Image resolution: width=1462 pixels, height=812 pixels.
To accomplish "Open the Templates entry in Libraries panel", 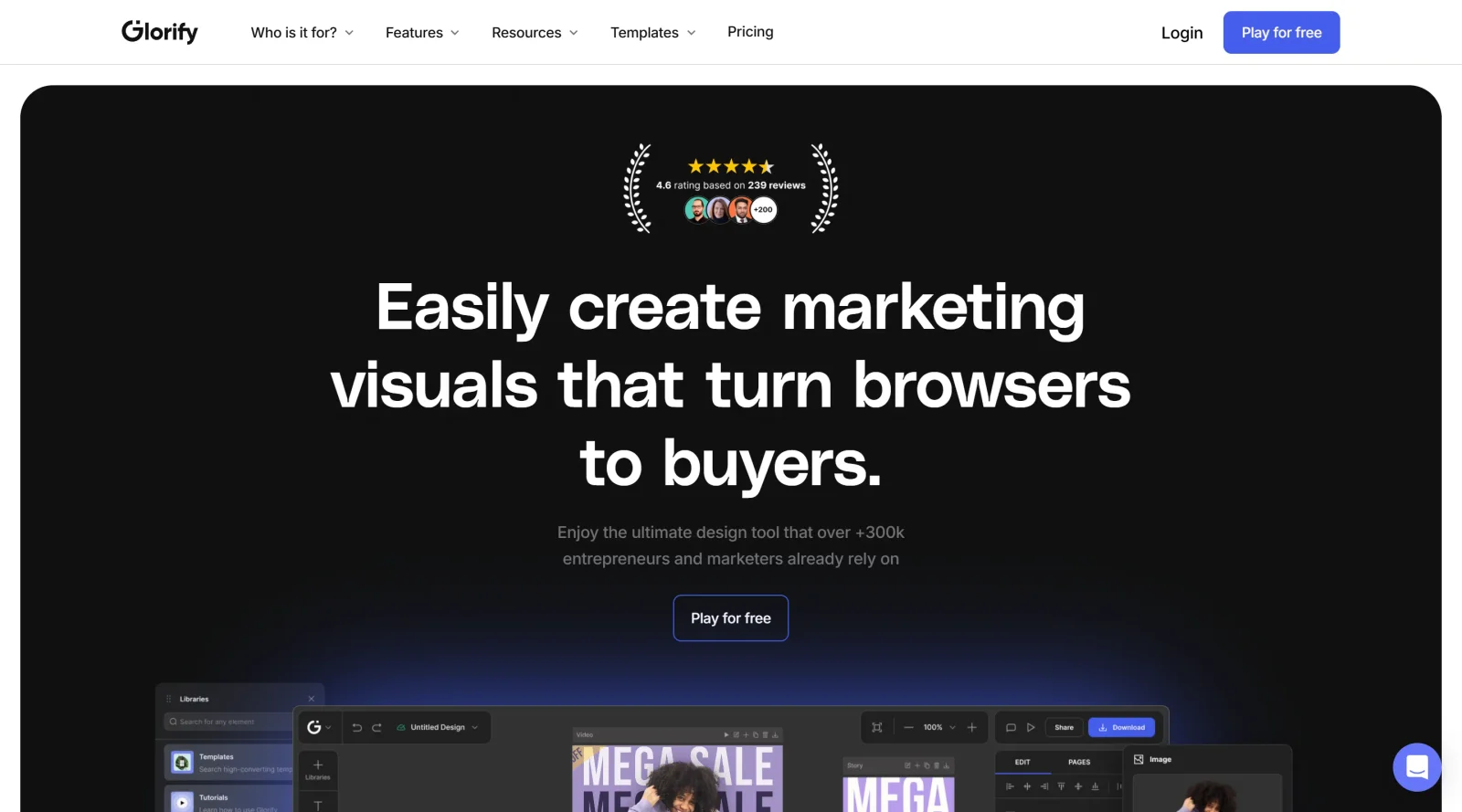I will click(230, 762).
